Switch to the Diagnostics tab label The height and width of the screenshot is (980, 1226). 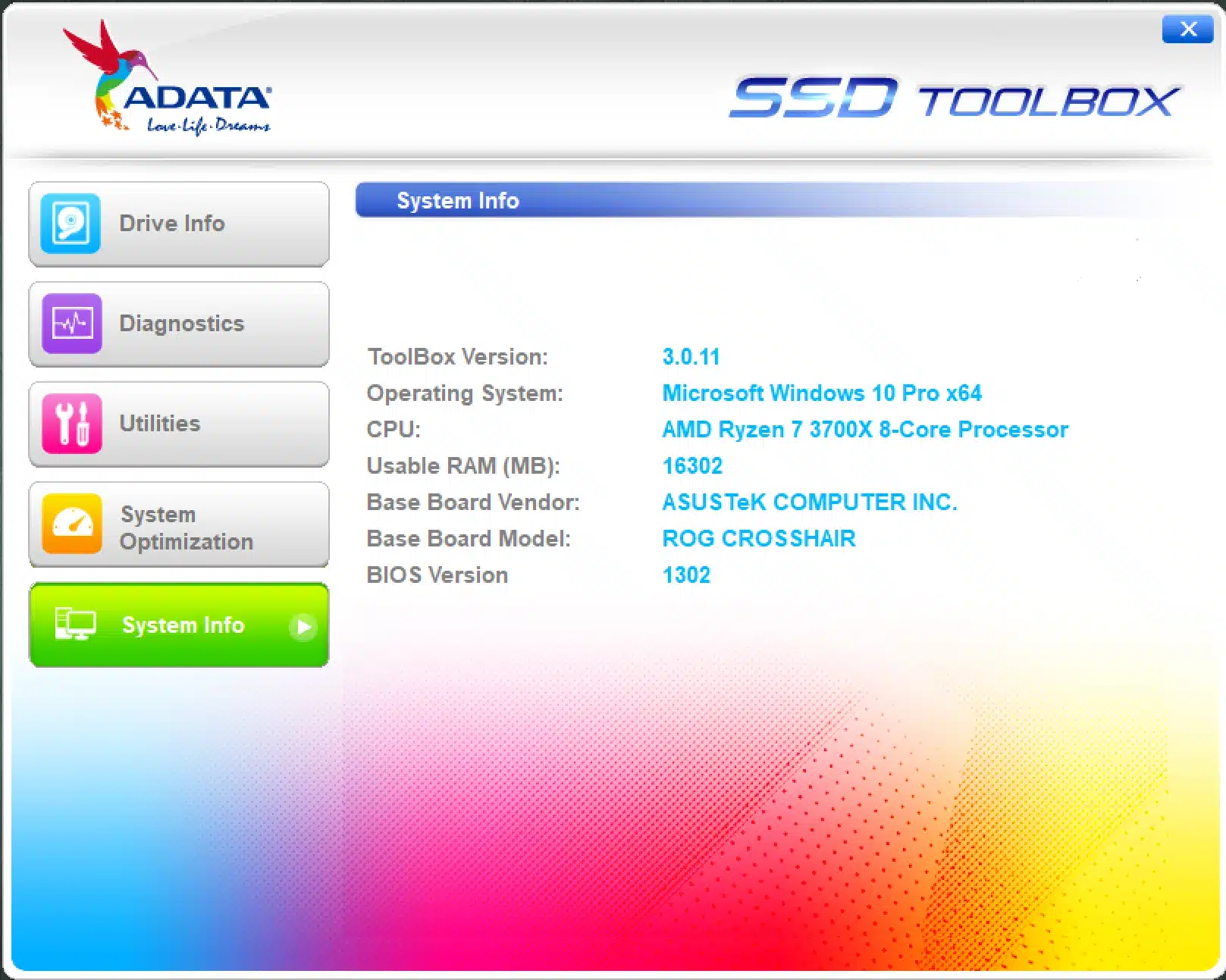[182, 324]
